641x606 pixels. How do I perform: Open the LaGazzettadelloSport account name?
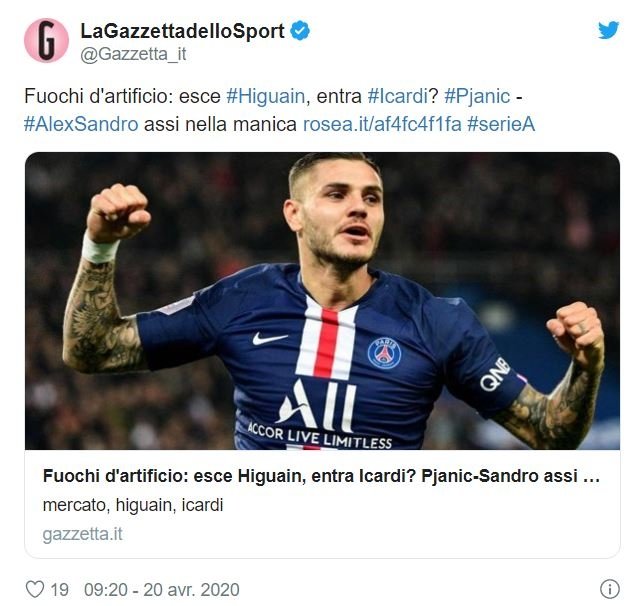click(182, 31)
